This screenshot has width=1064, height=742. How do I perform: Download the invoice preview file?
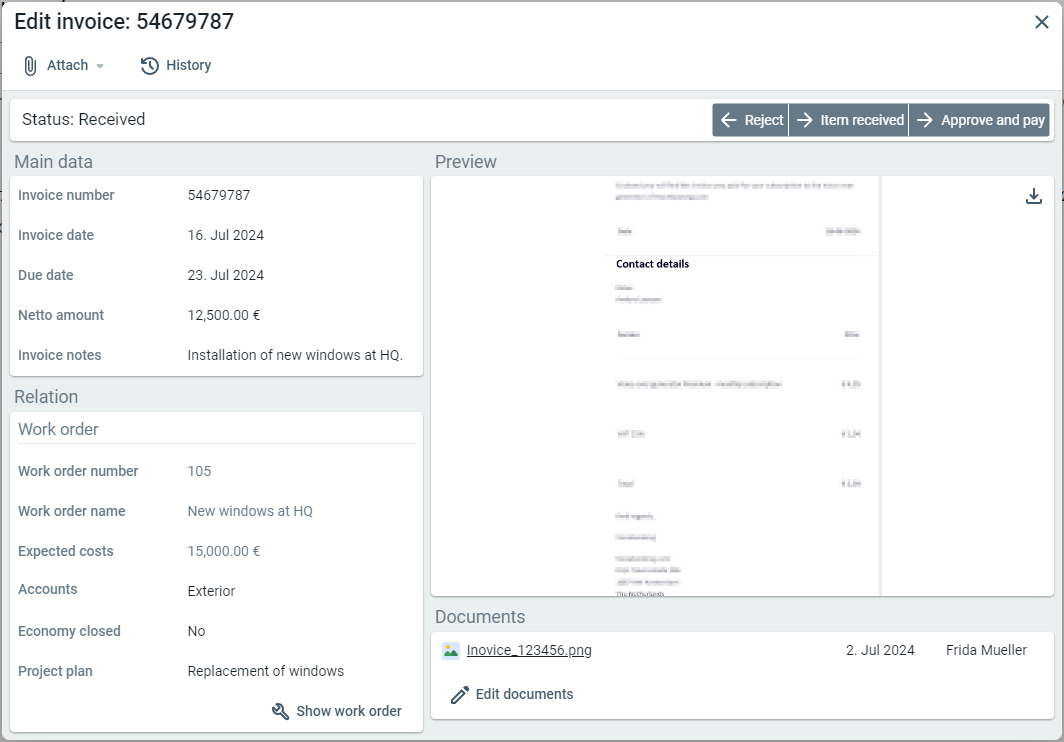point(1034,196)
